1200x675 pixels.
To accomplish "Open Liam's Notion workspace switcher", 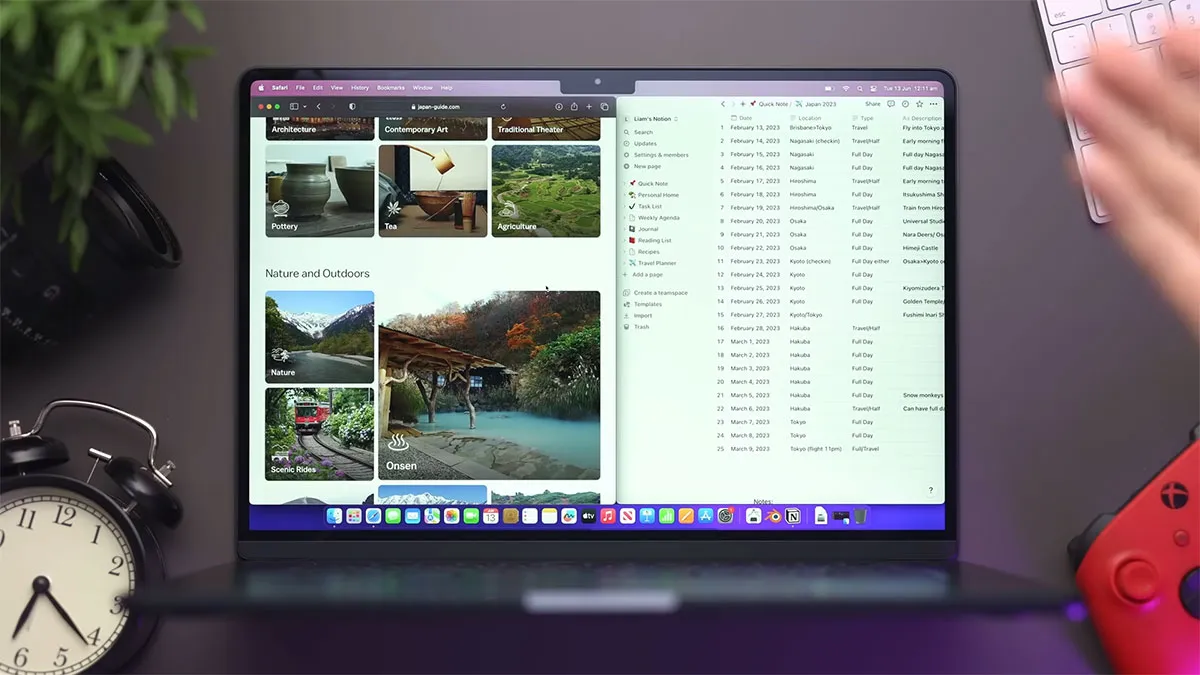I will pos(652,119).
